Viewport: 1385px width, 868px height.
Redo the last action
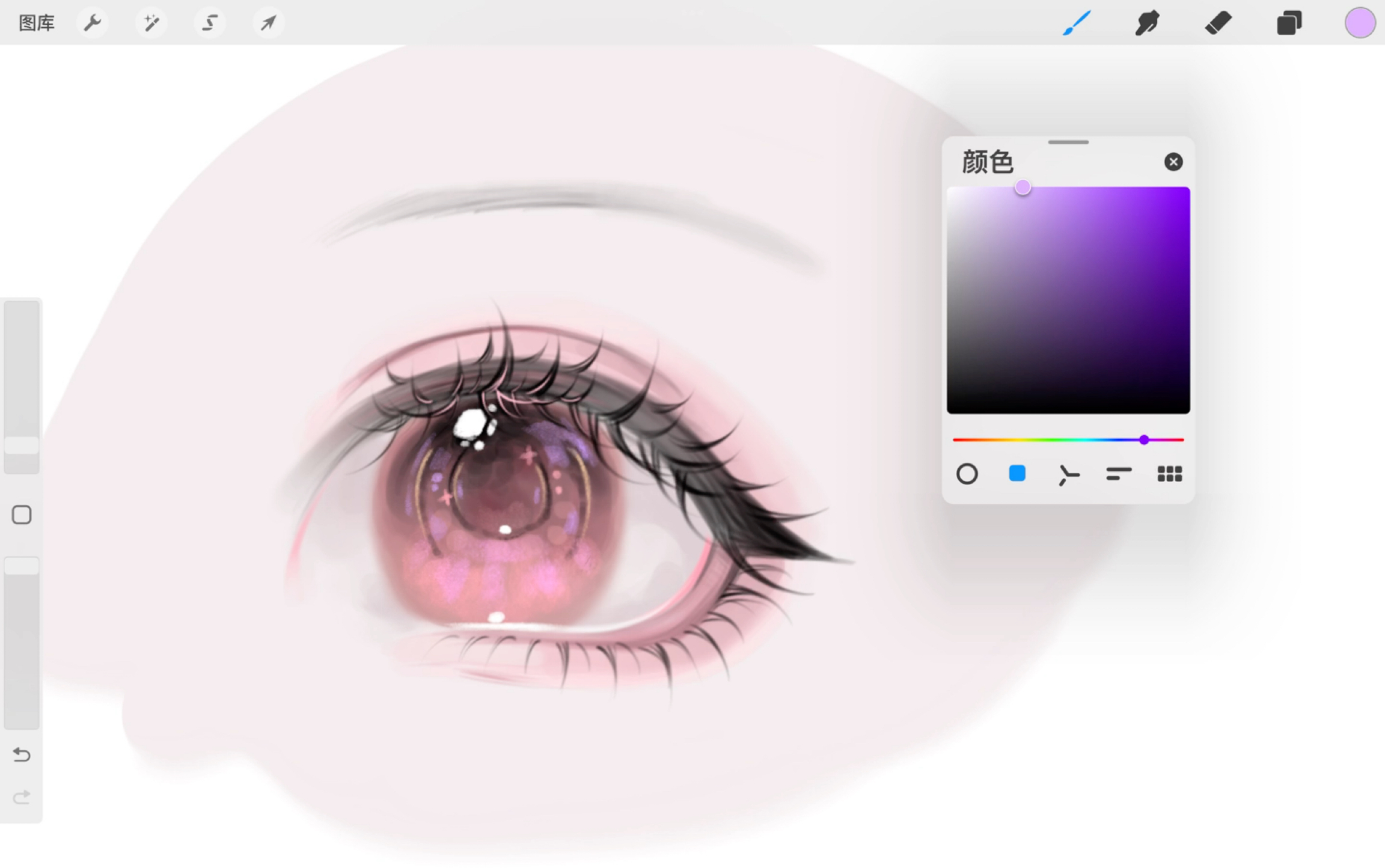point(22,797)
